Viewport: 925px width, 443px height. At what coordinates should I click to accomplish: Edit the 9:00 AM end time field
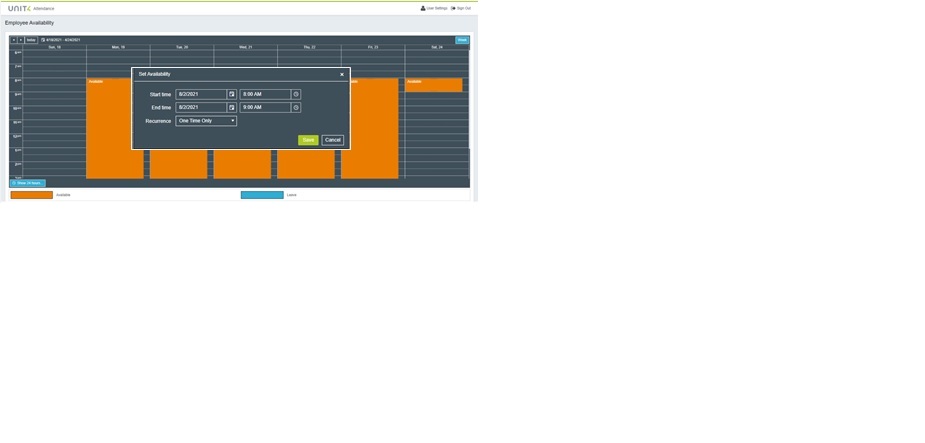pyautogui.click(x=265, y=107)
